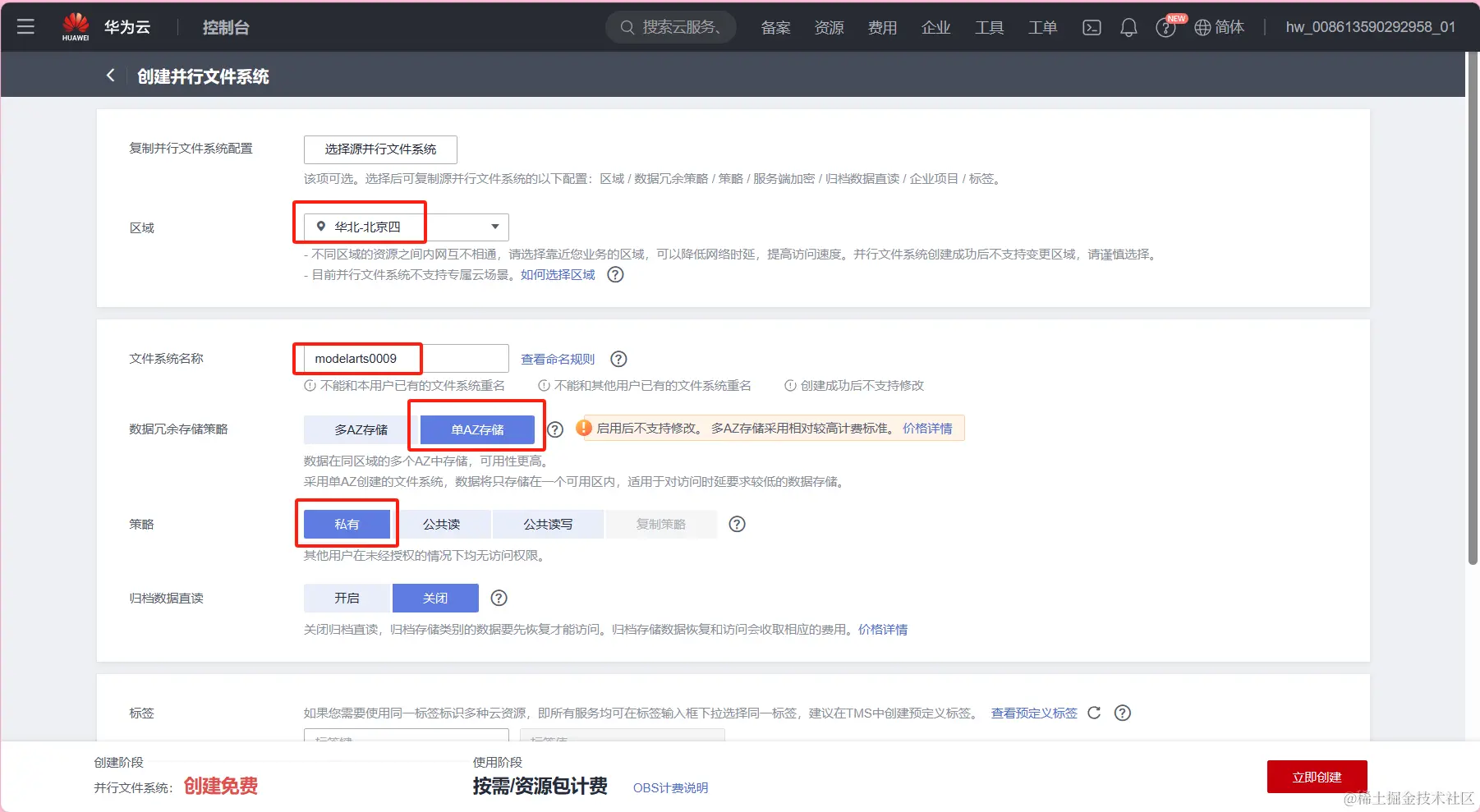The image size is (1480, 812).
Task: Open the 企业 menu
Action: pos(935,27)
